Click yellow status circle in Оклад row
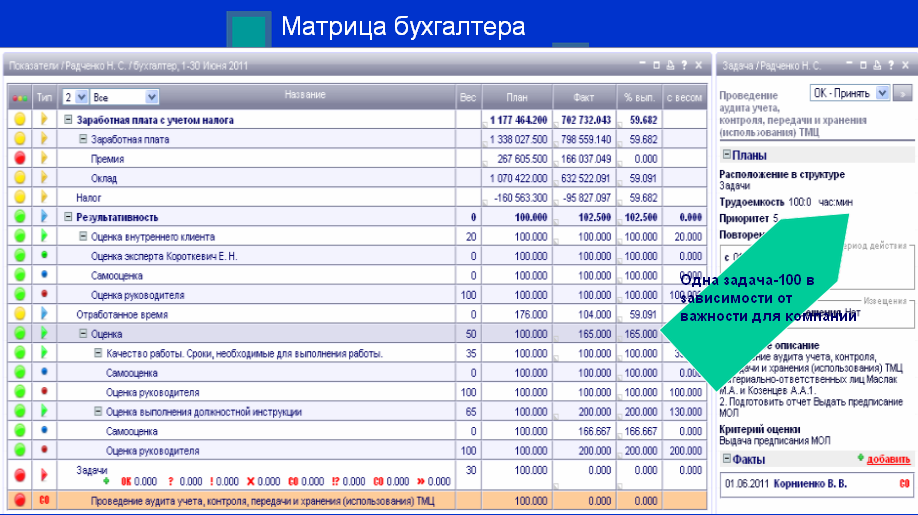The height and width of the screenshot is (515, 918). click(x=20, y=177)
